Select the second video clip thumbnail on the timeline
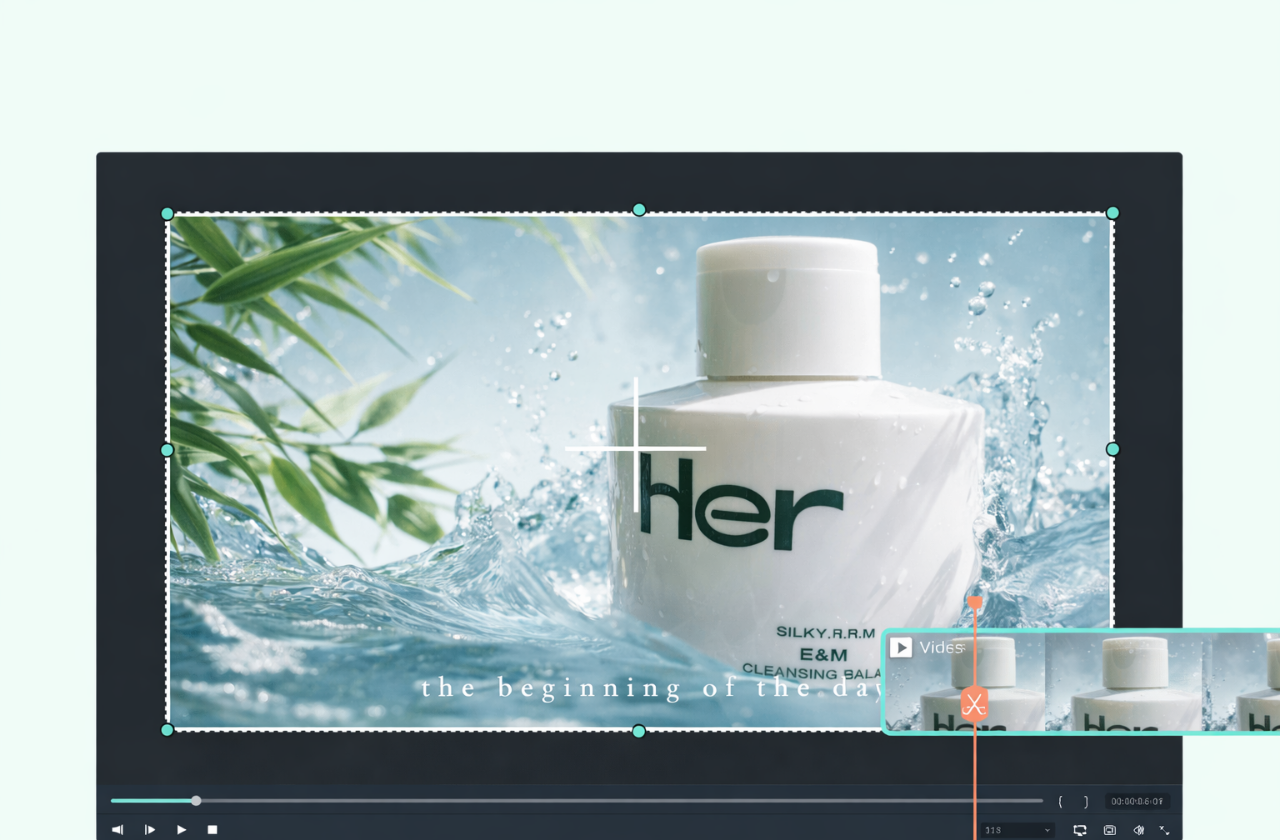 [1123, 683]
